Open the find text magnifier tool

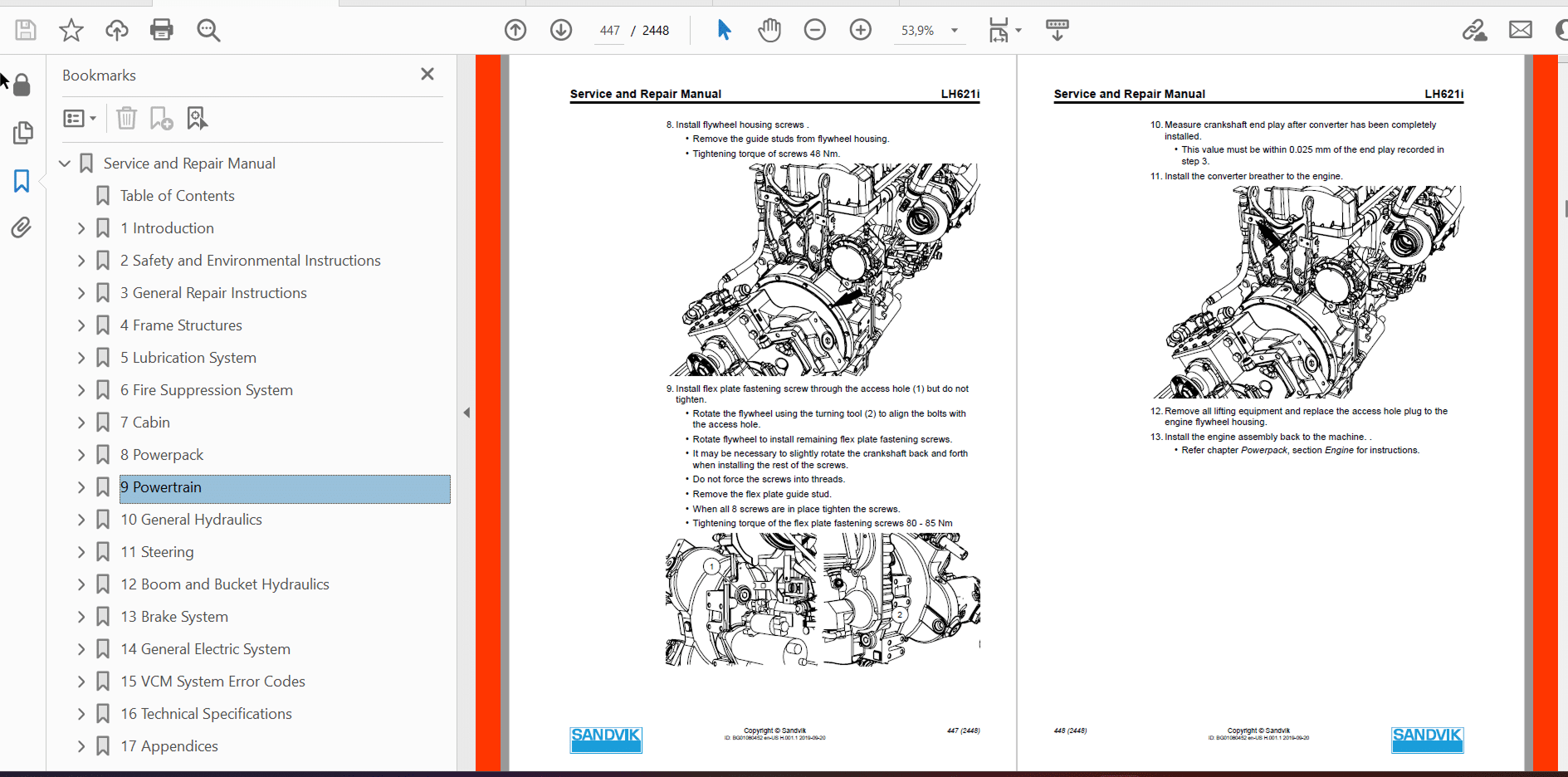point(208,31)
